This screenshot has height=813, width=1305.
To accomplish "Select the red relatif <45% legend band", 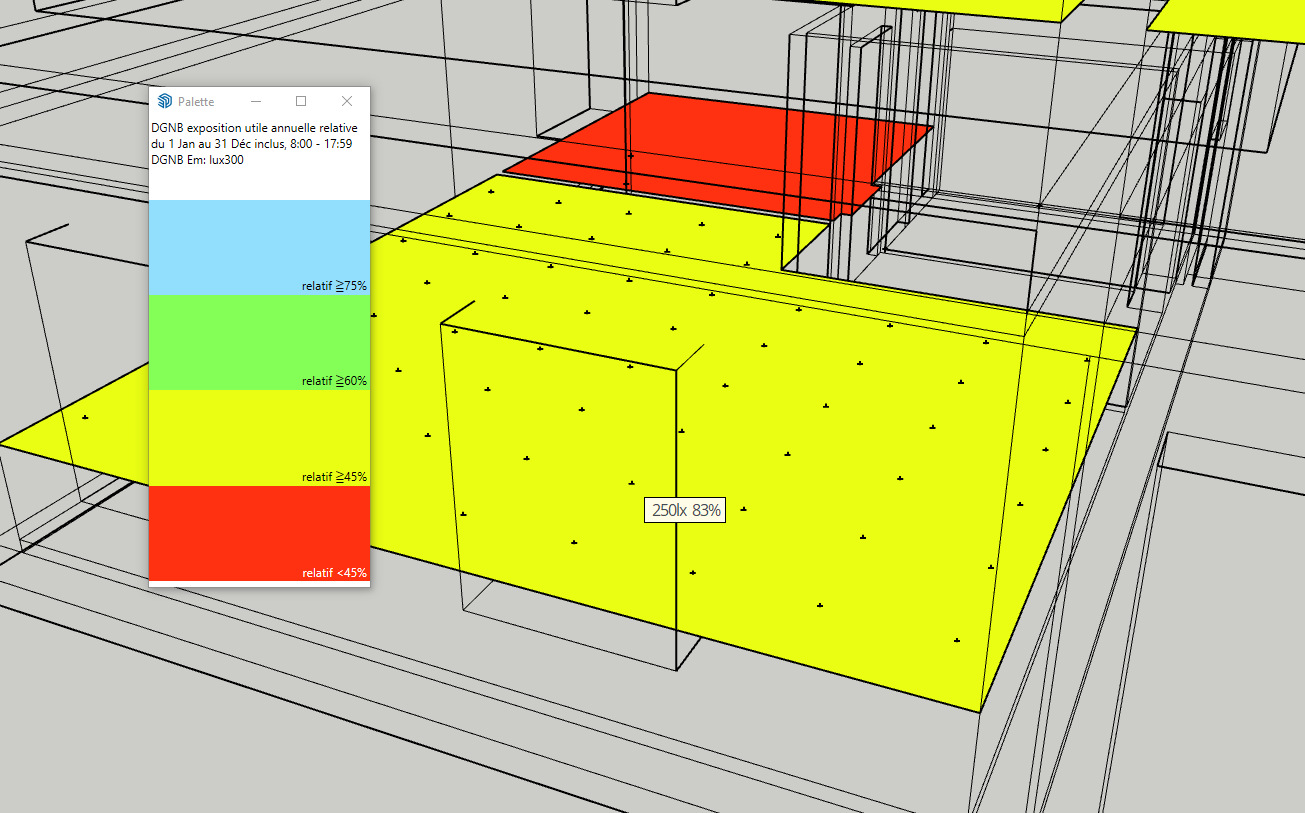I will coord(259,533).
